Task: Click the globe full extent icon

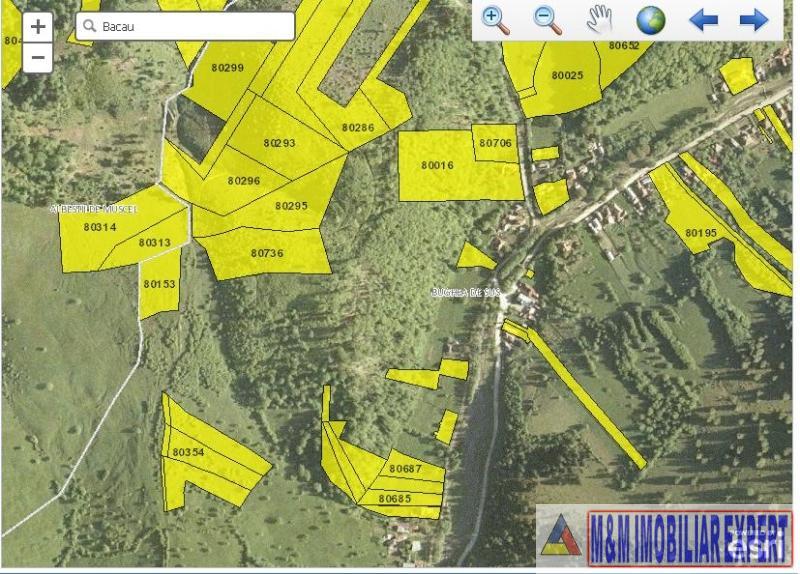Action: point(650,20)
